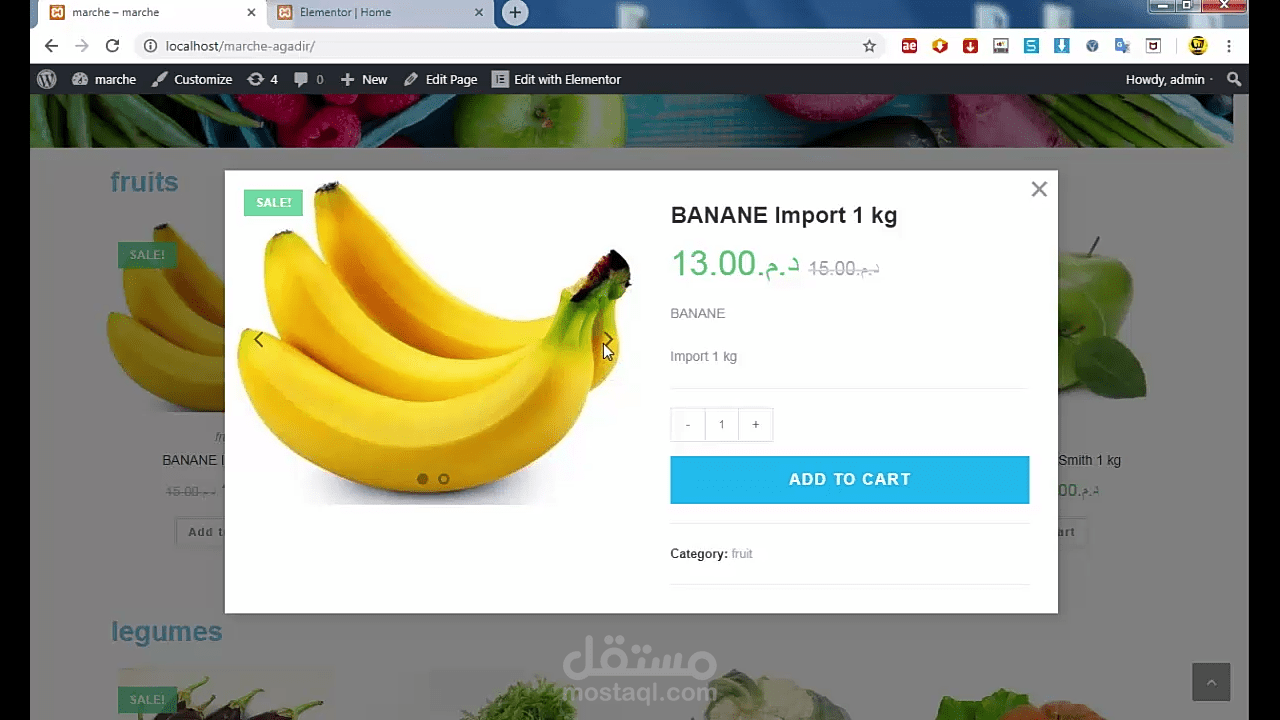1280x720 pixels.
Task: Close the product quick view popup
Action: point(1039,189)
